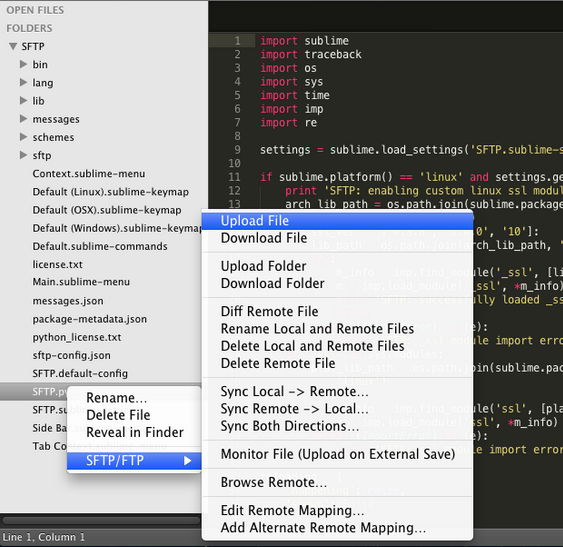Open the SFTP/FTP submenu arrow
Screen dimensions: 563x547
[x=187, y=460]
